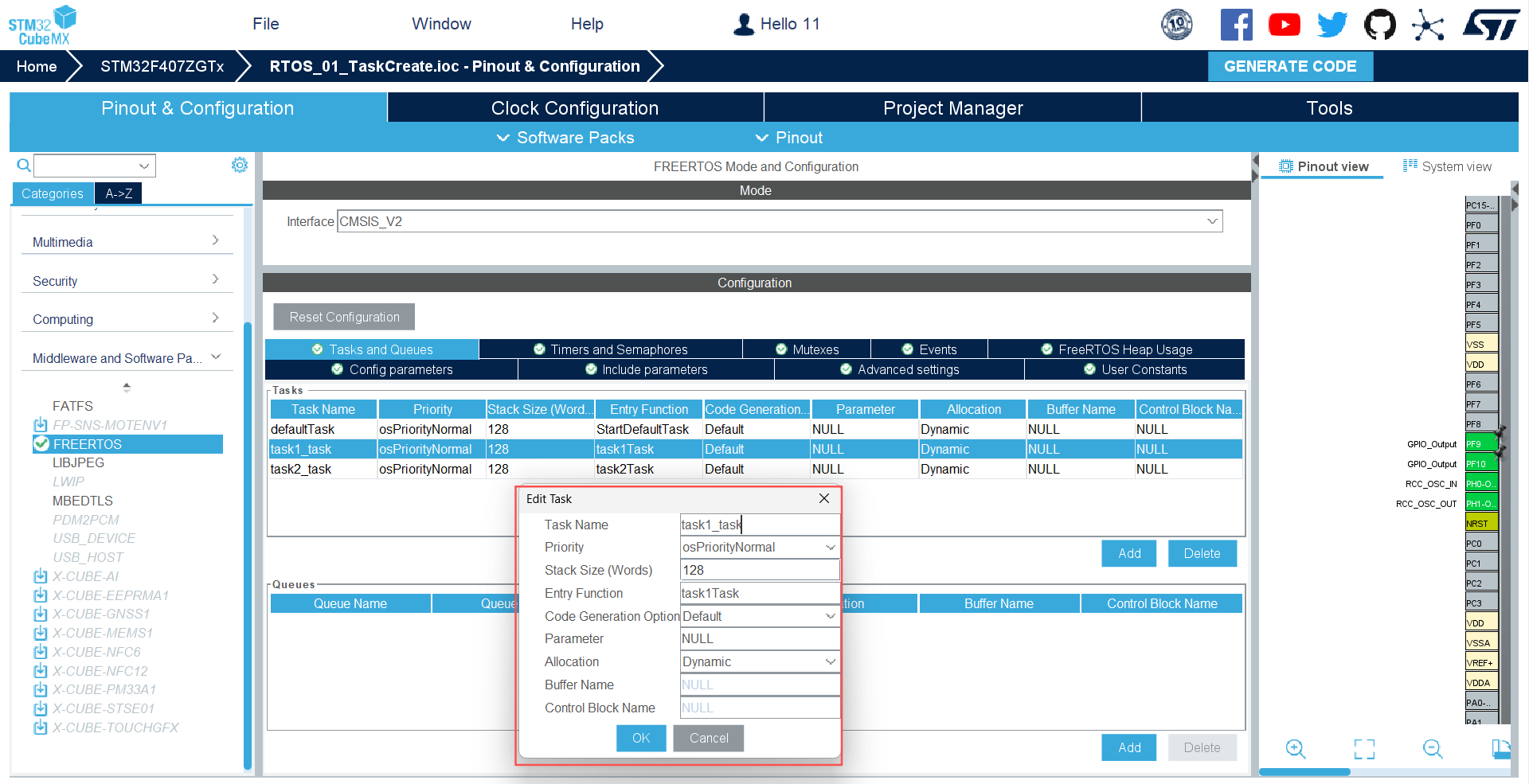Viewport: 1529px width, 784px height.
Task: Click the download icon beside X-CUBE-AI
Action: tap(41, 576)
